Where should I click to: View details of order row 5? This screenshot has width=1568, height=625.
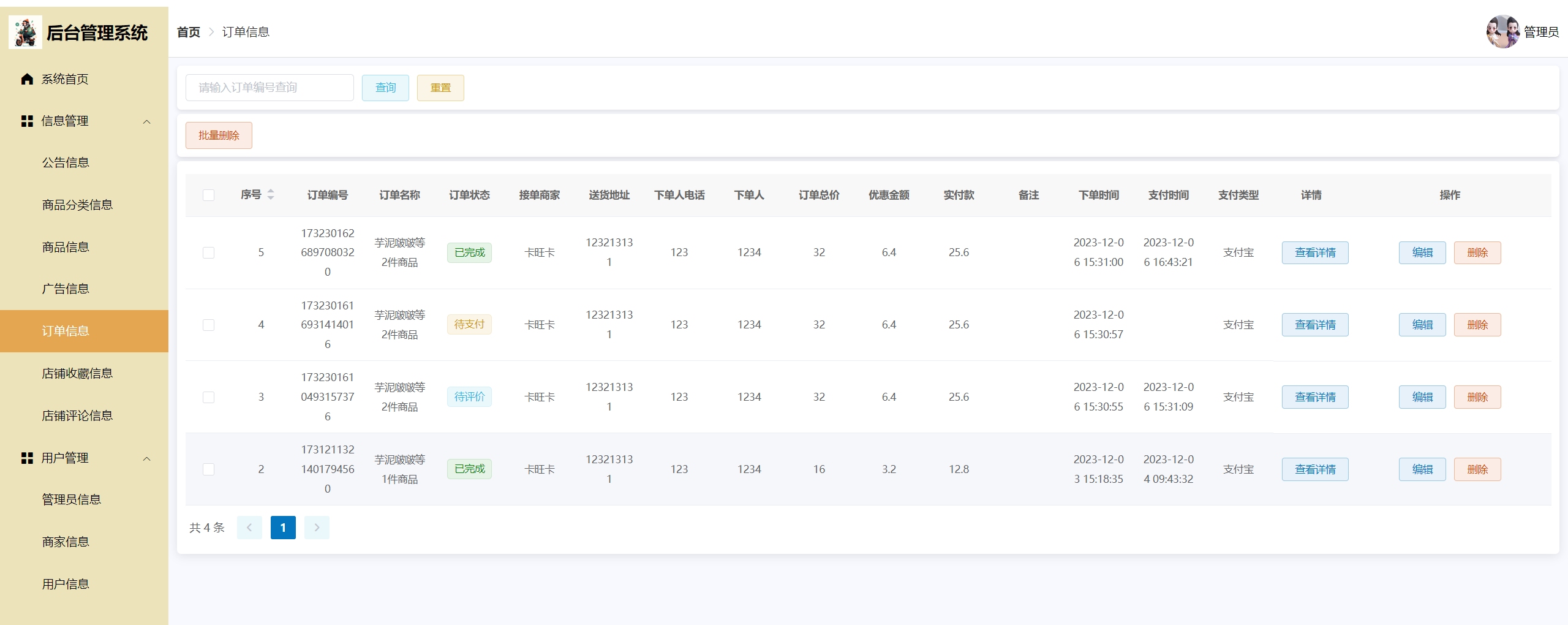coord(1315,252)
